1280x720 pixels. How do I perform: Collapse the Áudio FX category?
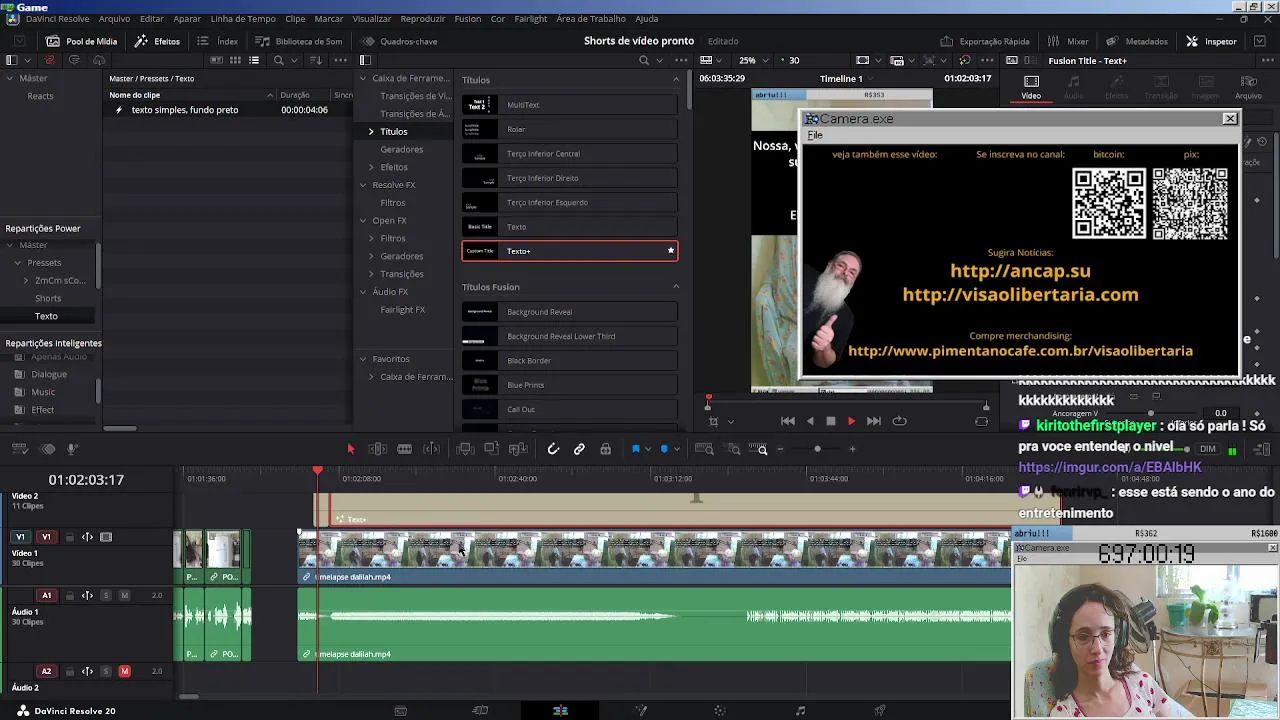coord(363,292)
